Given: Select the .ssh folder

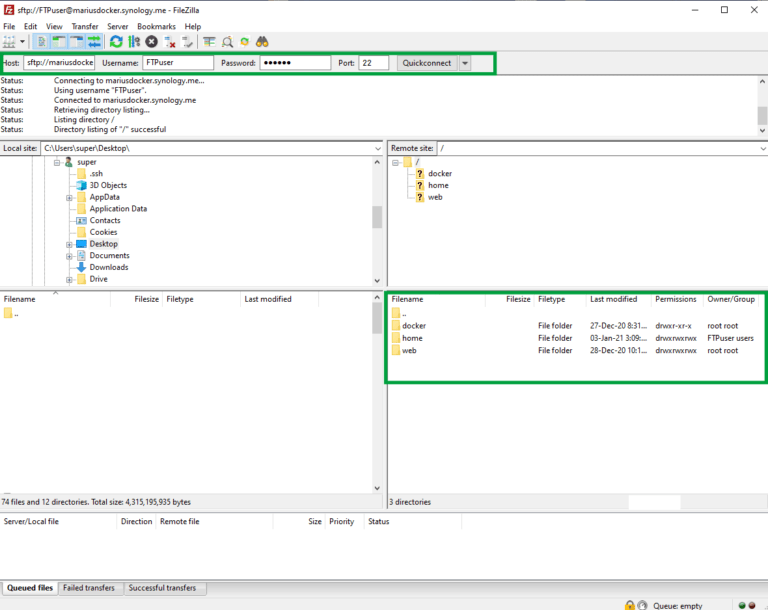Looking at the screenshot, I should pos(96,173).
